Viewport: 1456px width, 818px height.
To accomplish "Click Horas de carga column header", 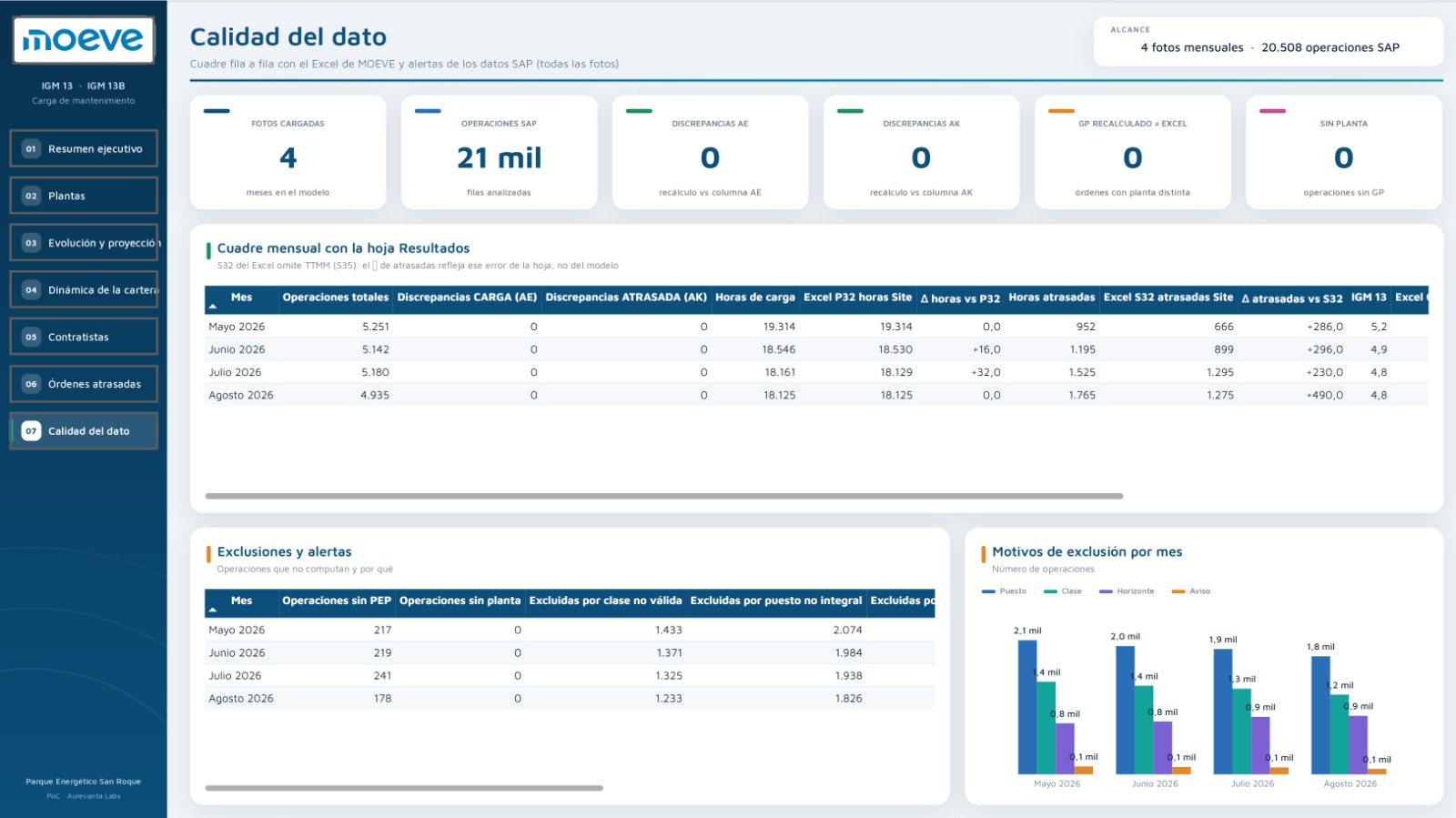I will (755, 298).
